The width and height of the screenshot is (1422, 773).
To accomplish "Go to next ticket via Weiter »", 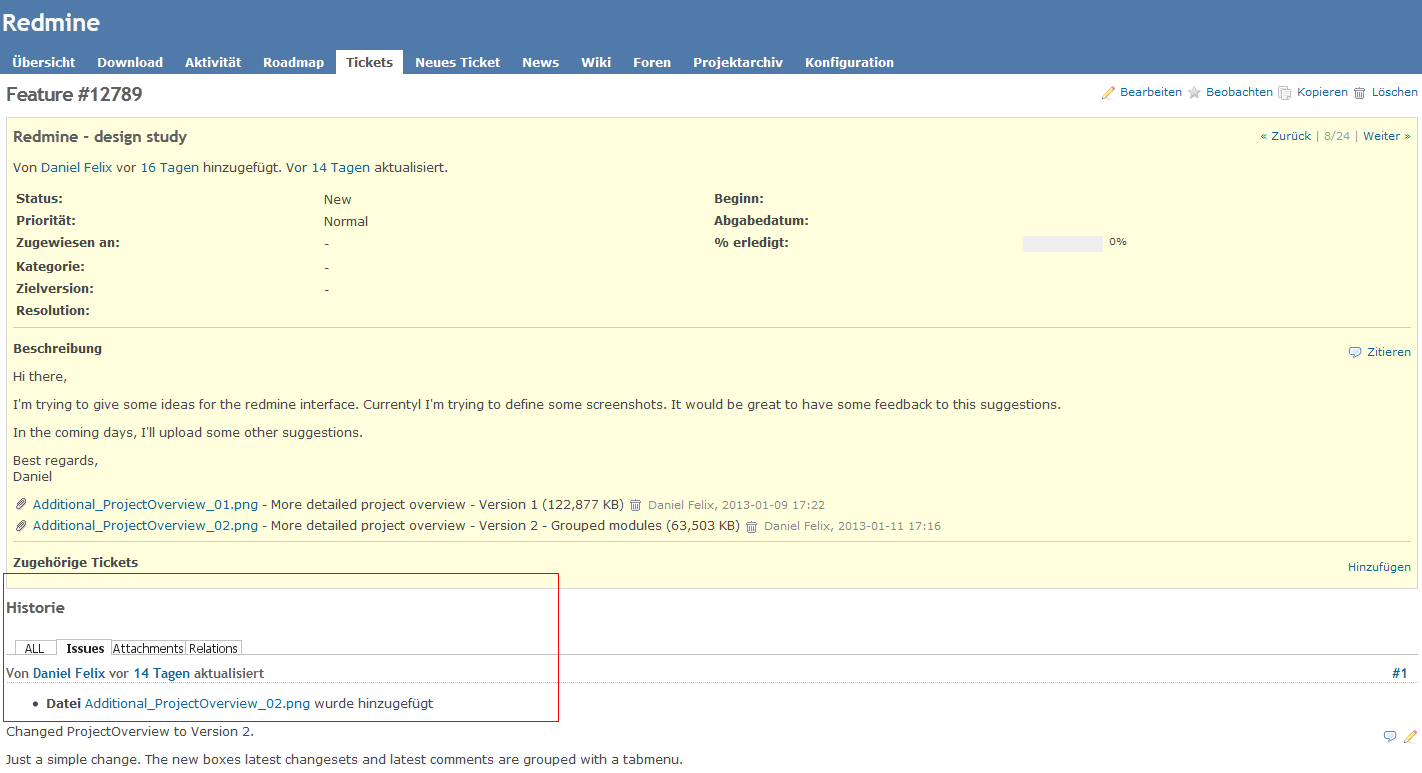I will (x=1386, y=136).
